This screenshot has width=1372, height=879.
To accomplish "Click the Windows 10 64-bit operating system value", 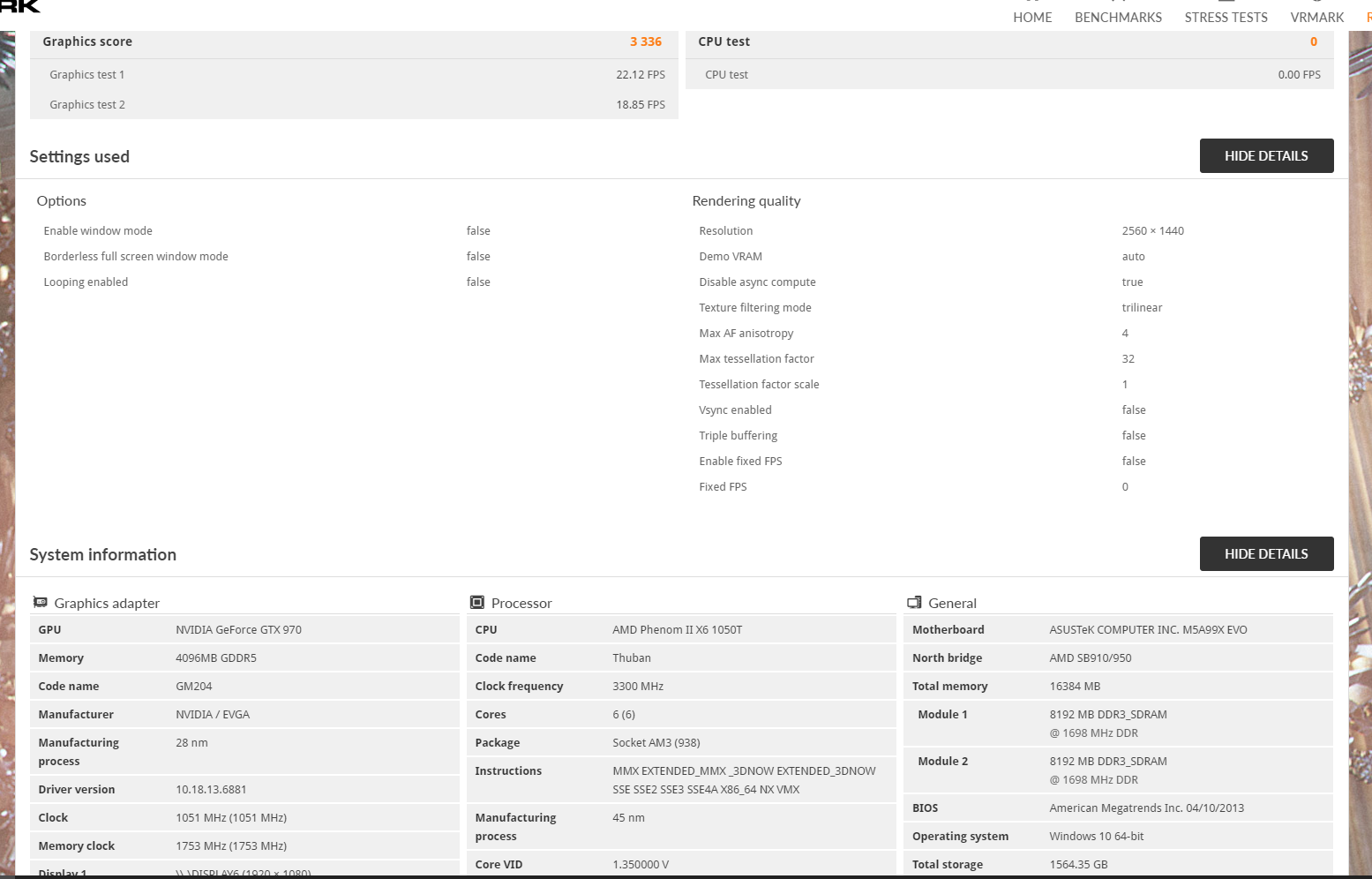I will click(1096, 837).
